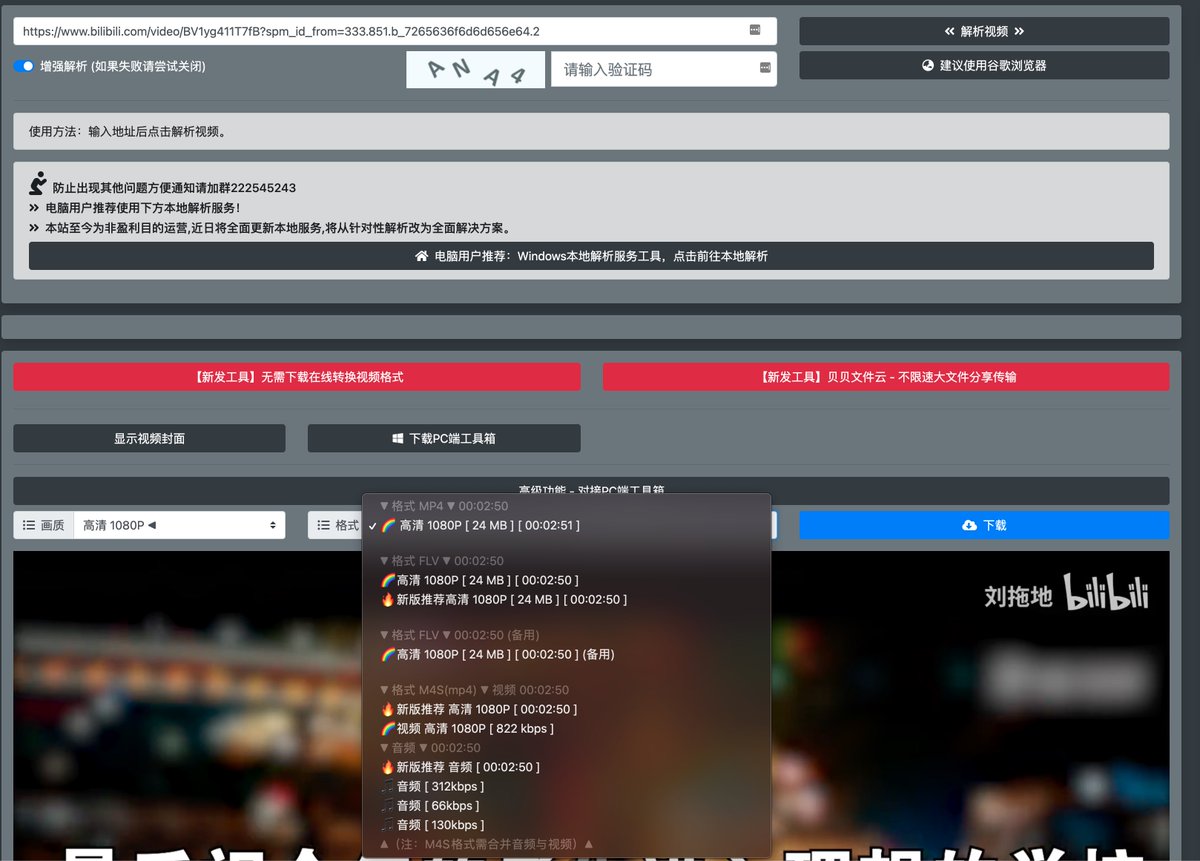Screen dimensions: 1200x861
Task: Click the list icon beside 格式 label
Action: click(x=324, y=525)
